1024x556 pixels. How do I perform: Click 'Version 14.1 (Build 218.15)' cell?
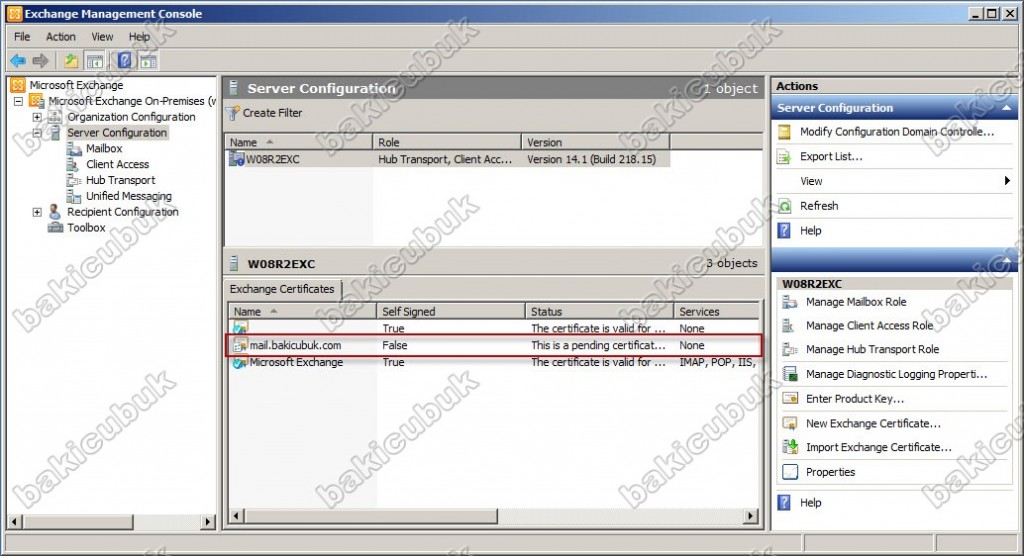(592, 159)
